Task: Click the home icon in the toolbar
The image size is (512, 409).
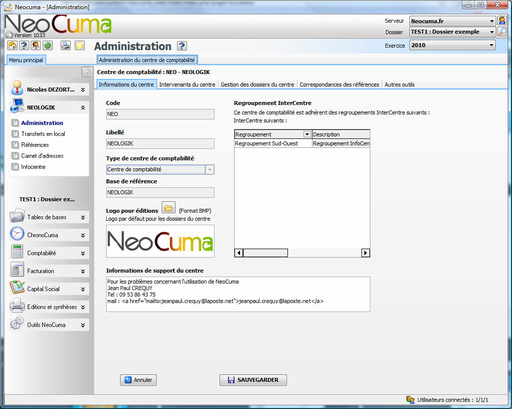Action: point(12,45)
